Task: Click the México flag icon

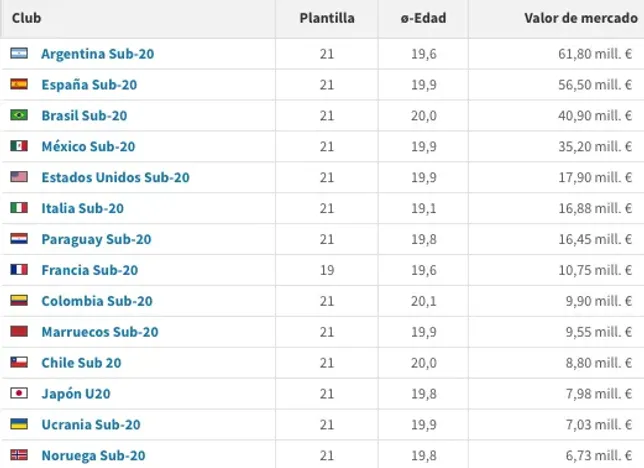Action: [19, 146]
